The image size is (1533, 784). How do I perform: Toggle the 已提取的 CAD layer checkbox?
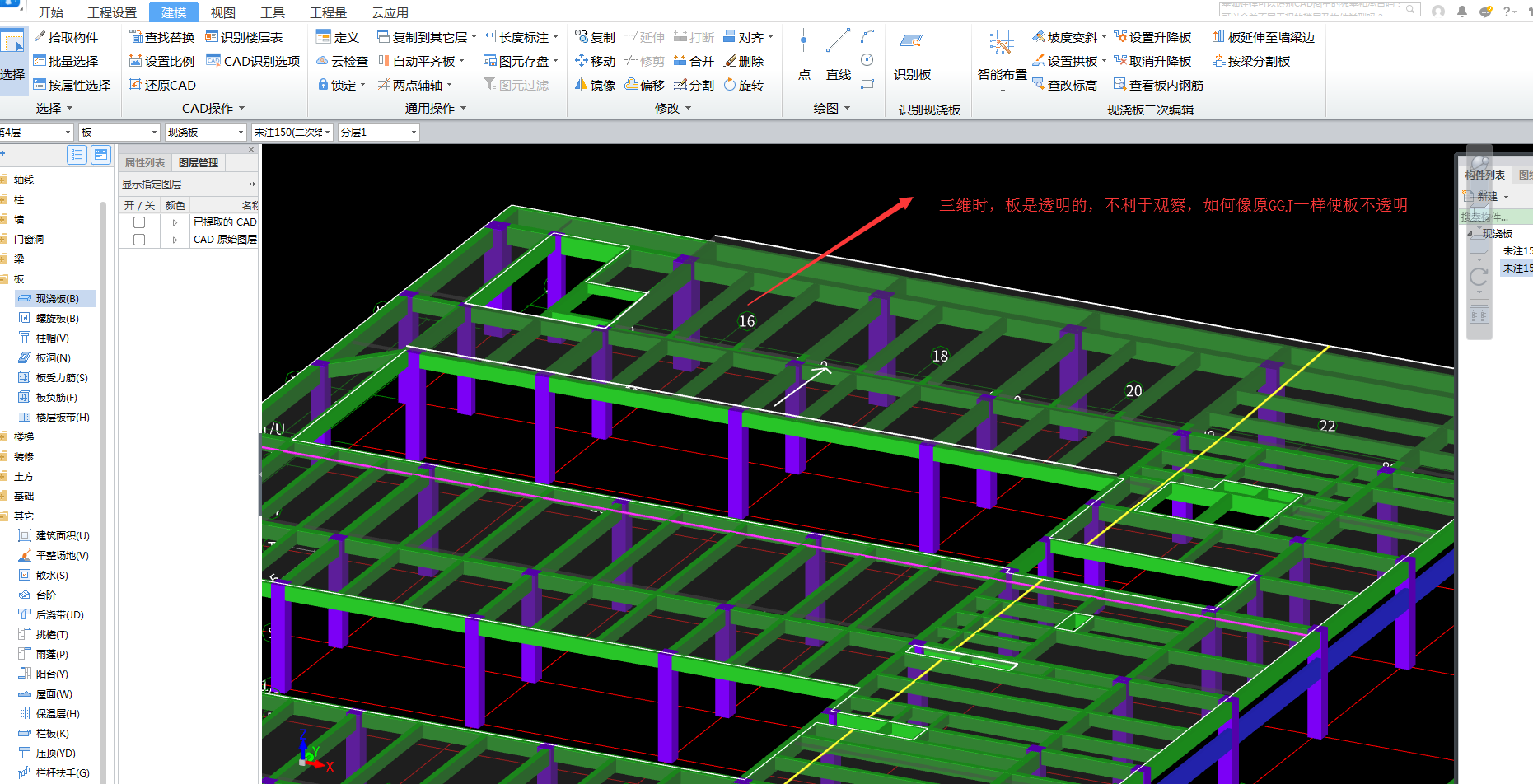(139, 222)
